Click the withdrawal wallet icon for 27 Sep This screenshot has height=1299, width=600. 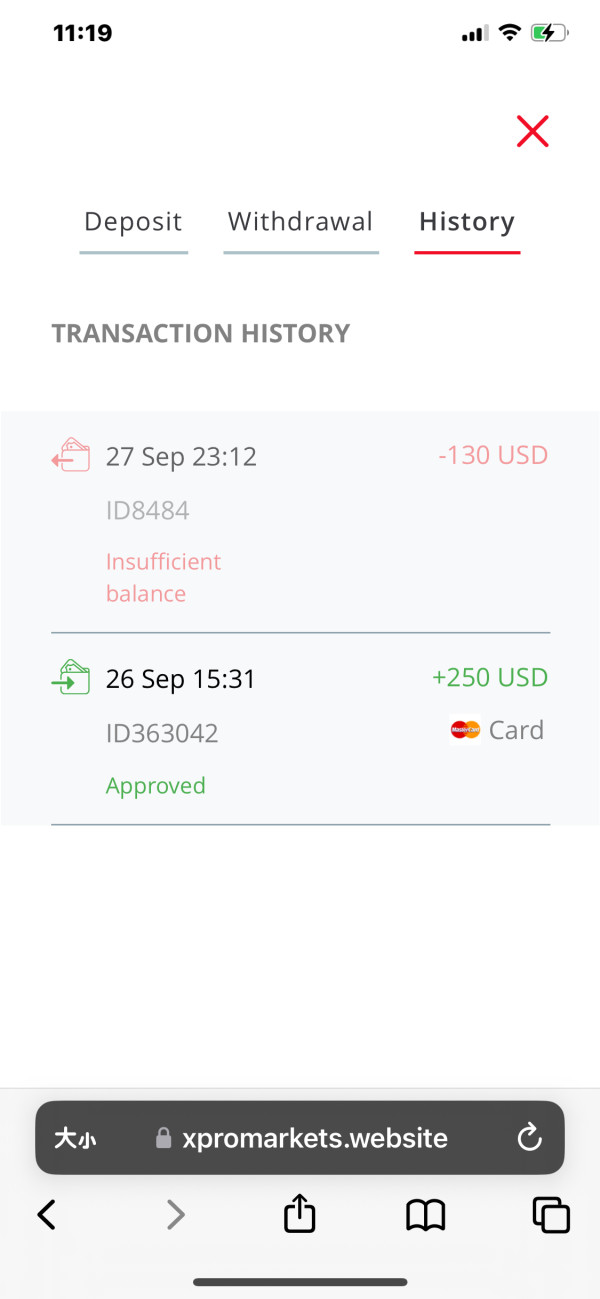point(70,455)
